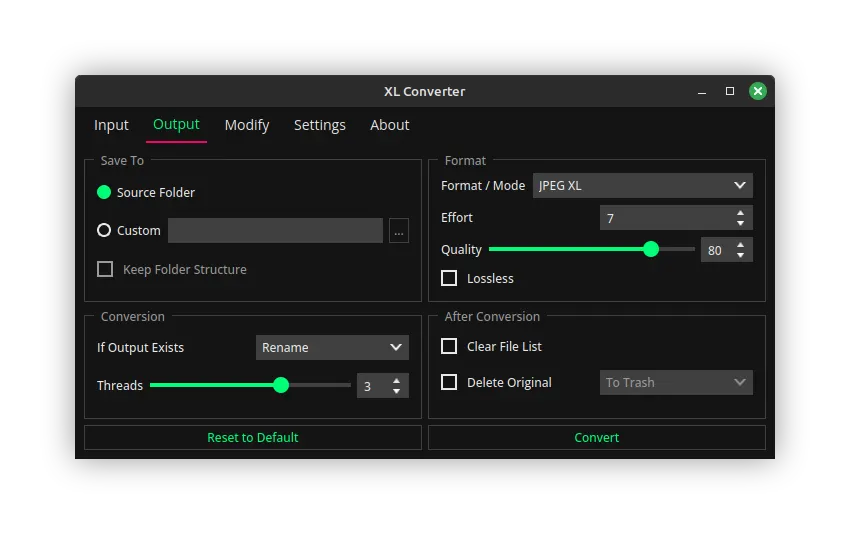The height and width of the screenshot is (534, 850).
Task: Open the Modify tab
Action: pyautogui.click(x=247, y=125)
